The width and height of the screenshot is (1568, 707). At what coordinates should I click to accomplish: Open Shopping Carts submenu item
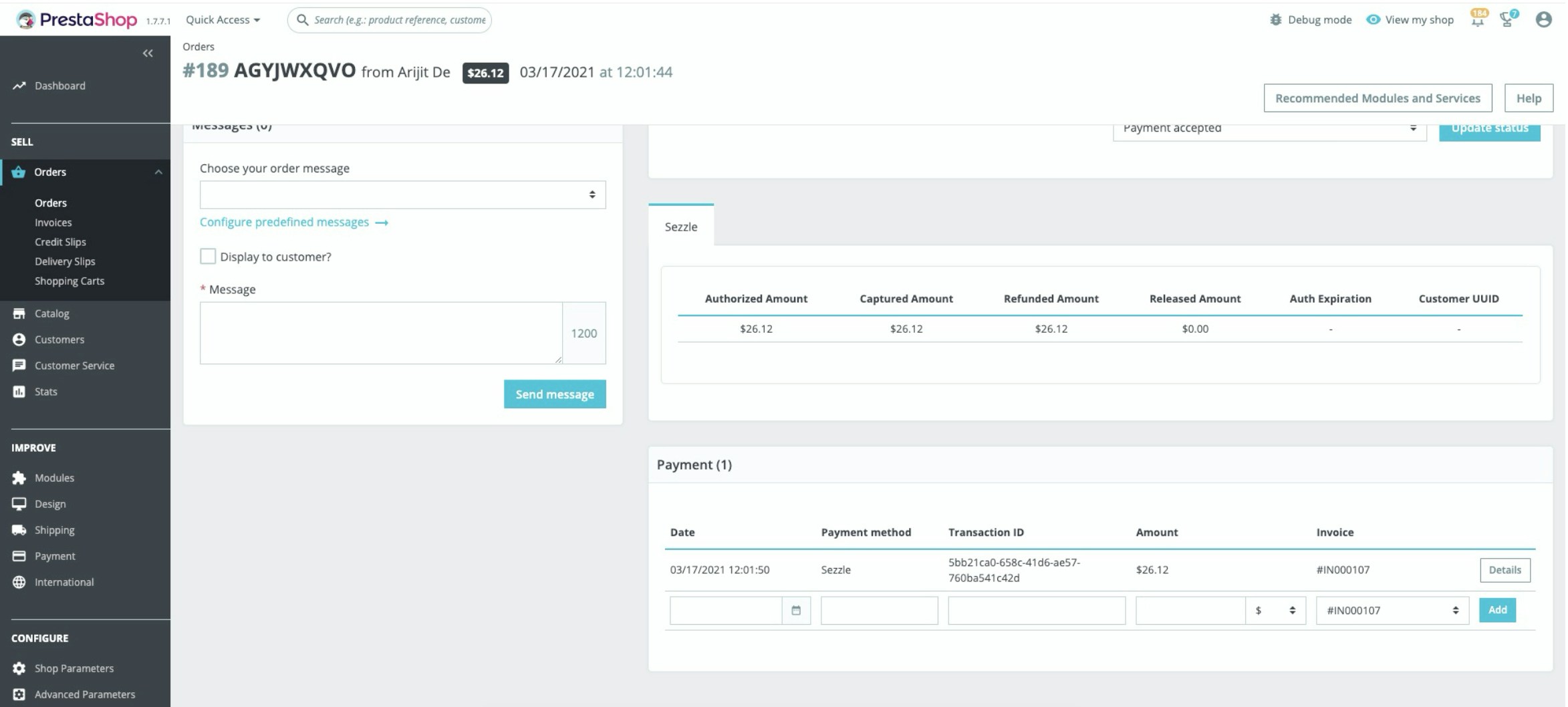pos(70,281)
